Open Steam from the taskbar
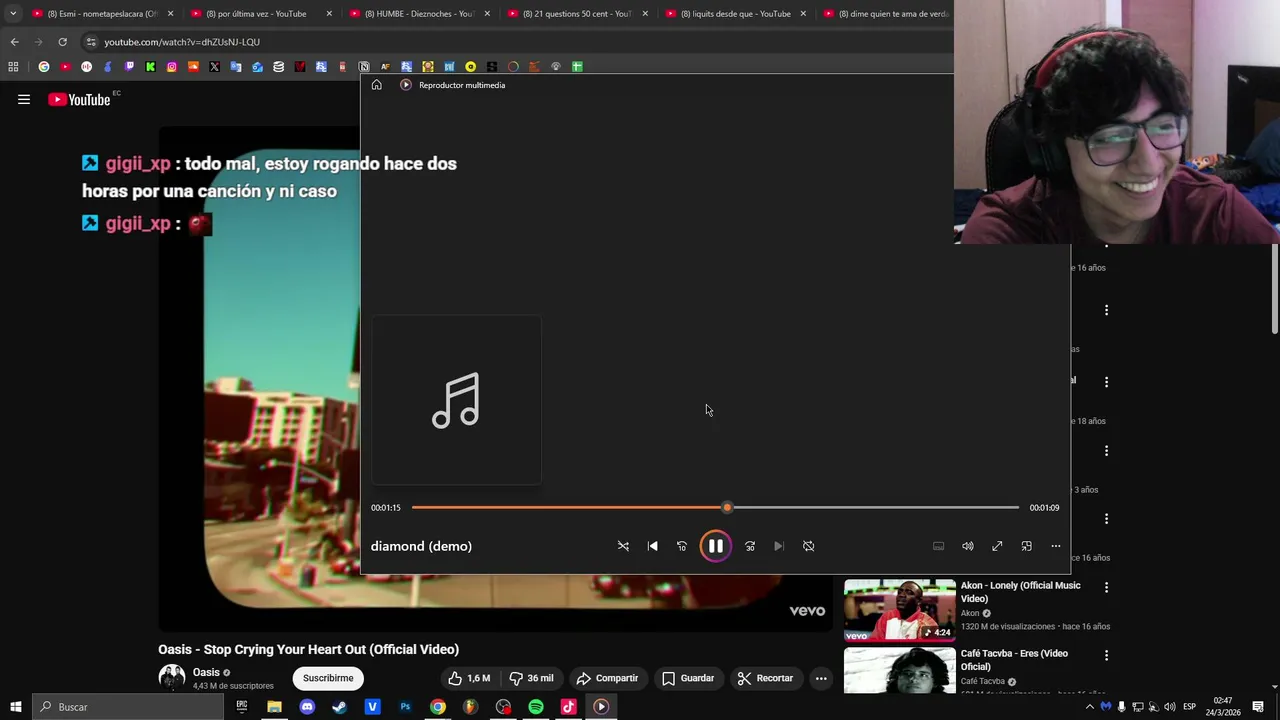 pos(339,707)
